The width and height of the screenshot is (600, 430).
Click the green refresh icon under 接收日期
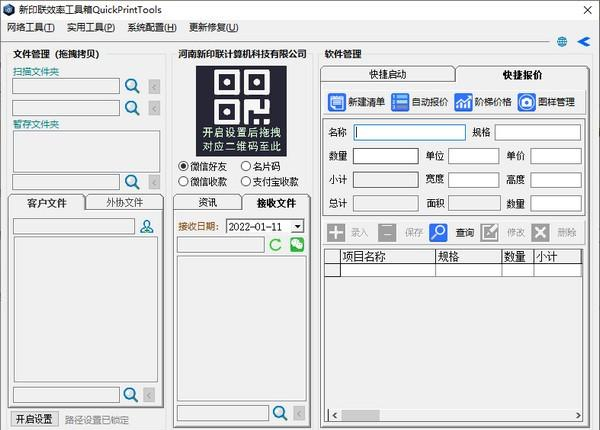[276, 245]
